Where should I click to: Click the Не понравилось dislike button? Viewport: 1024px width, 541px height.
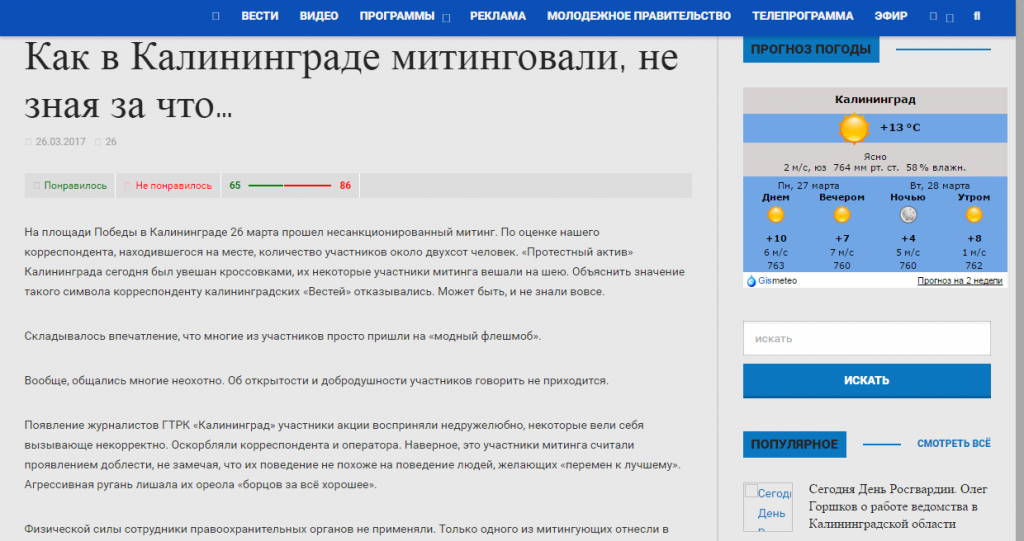point(168,185)
